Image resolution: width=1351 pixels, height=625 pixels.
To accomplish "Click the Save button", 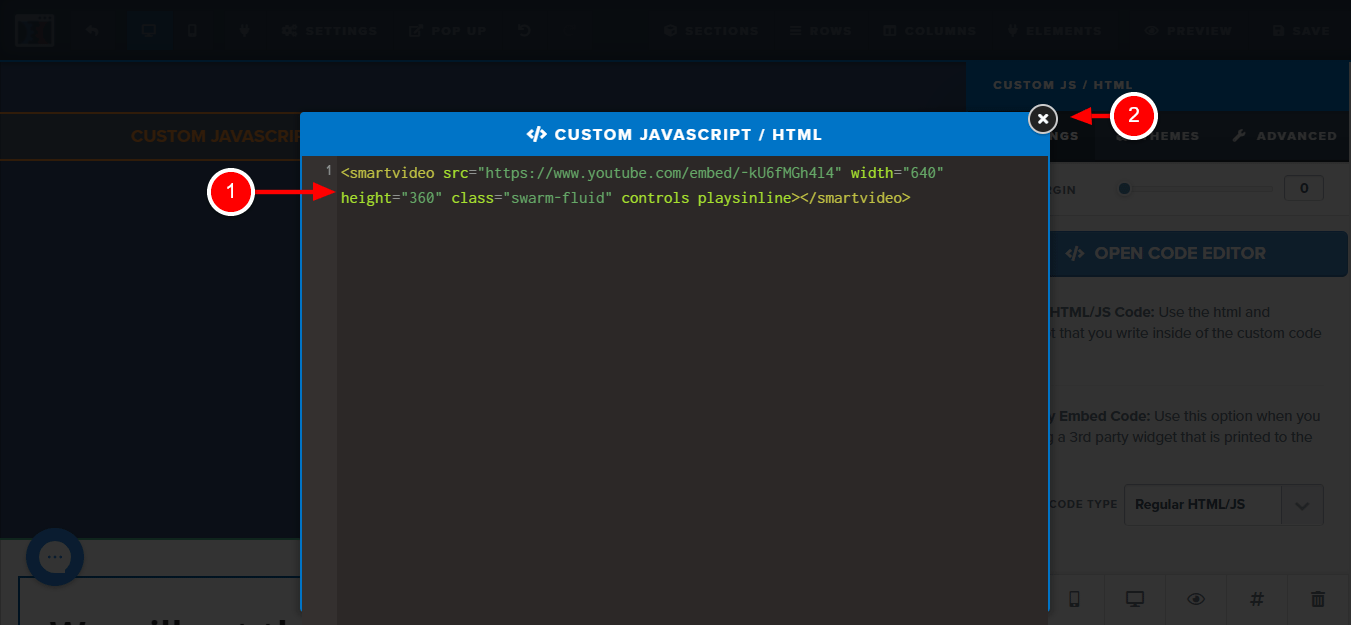I will point(1300,31).
